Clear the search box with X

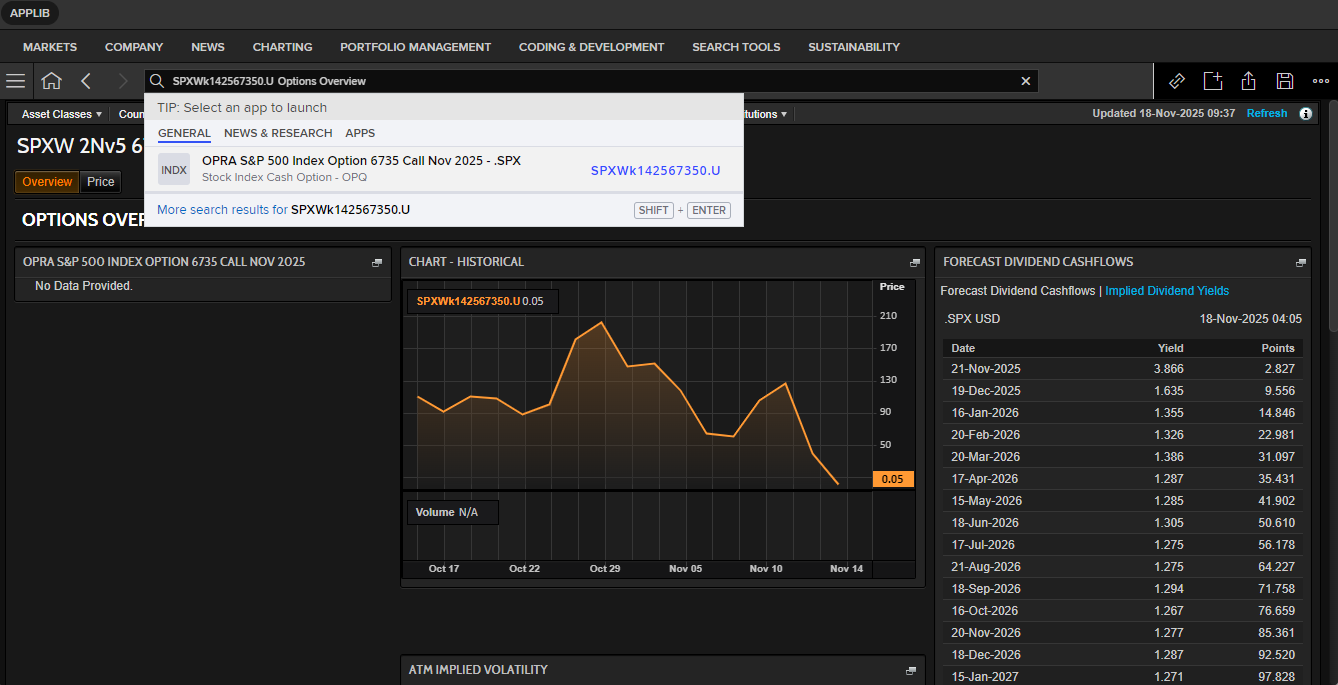(1025, 81)
